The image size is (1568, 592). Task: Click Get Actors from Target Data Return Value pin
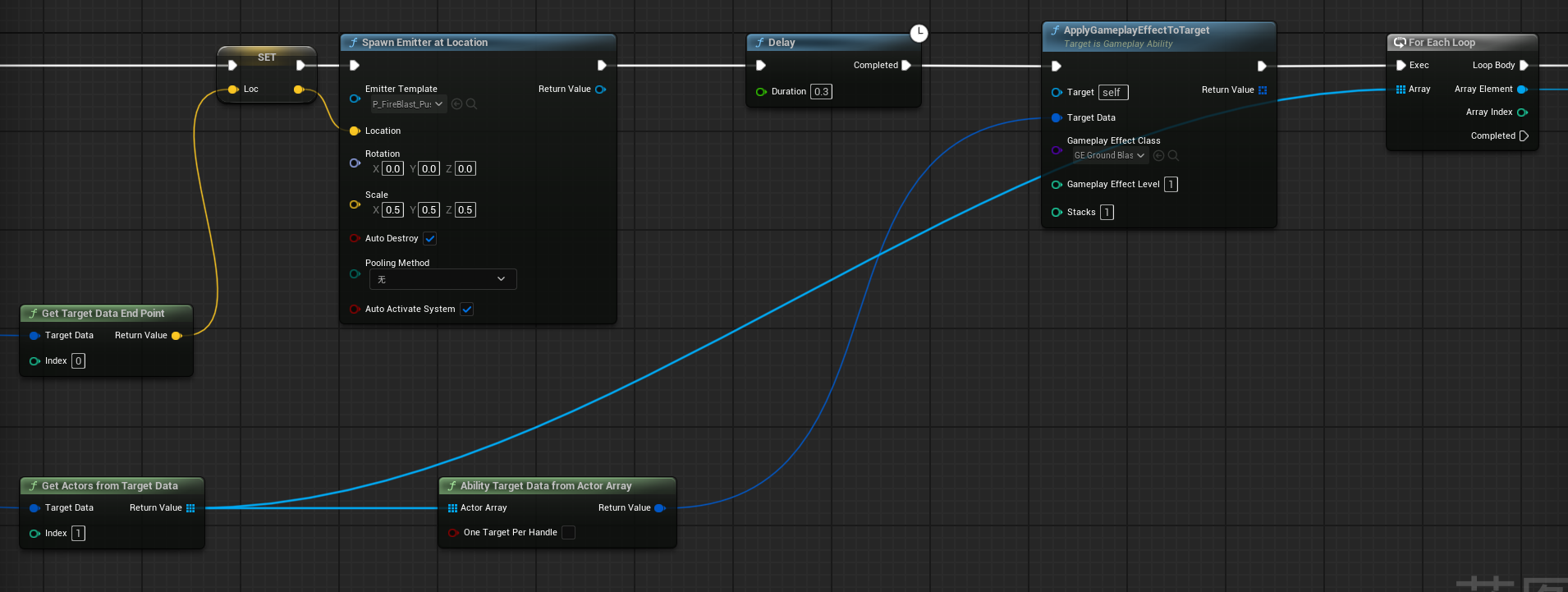(190, 507)
